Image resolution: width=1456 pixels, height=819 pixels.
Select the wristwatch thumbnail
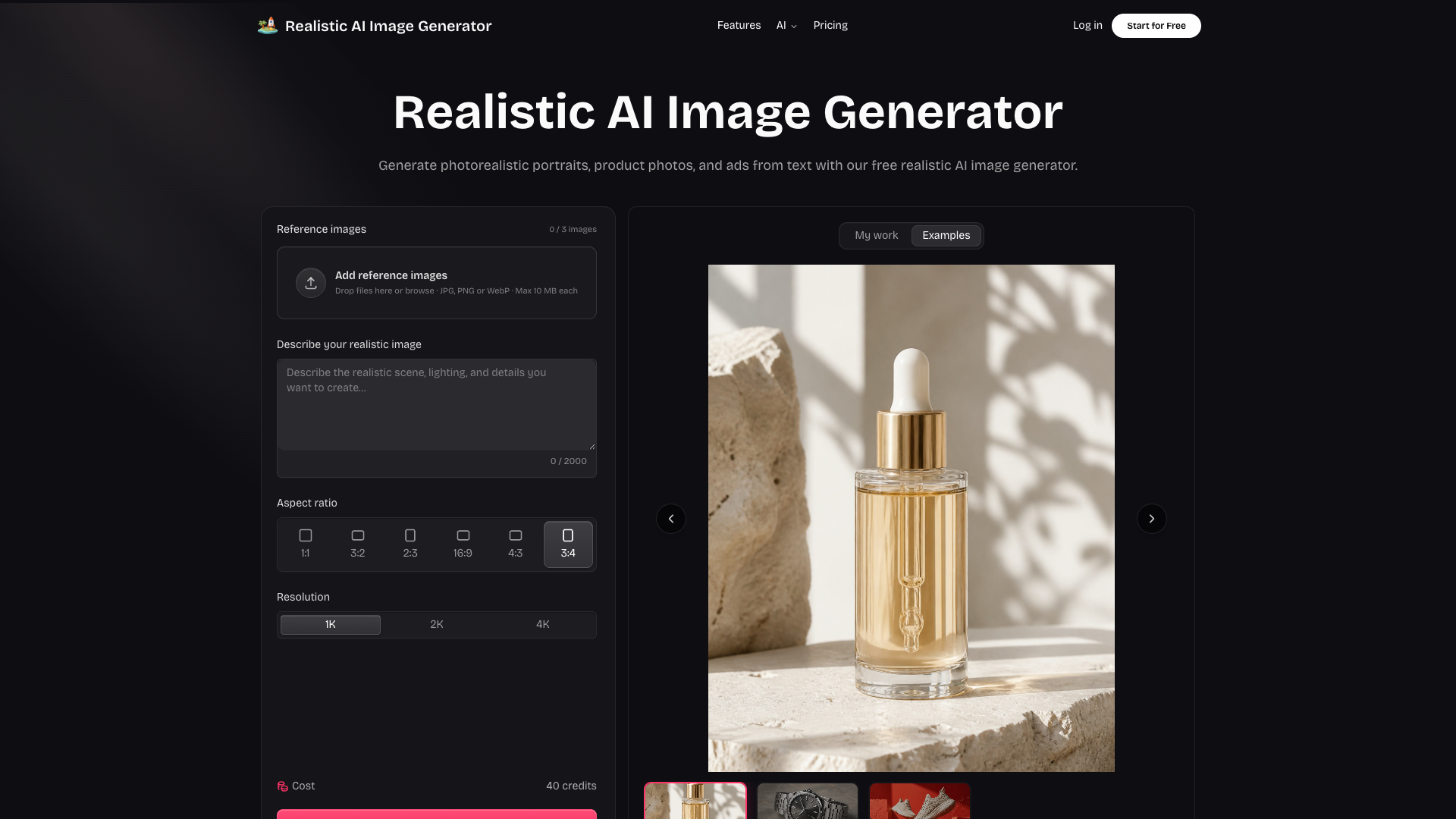coord(808,801)
